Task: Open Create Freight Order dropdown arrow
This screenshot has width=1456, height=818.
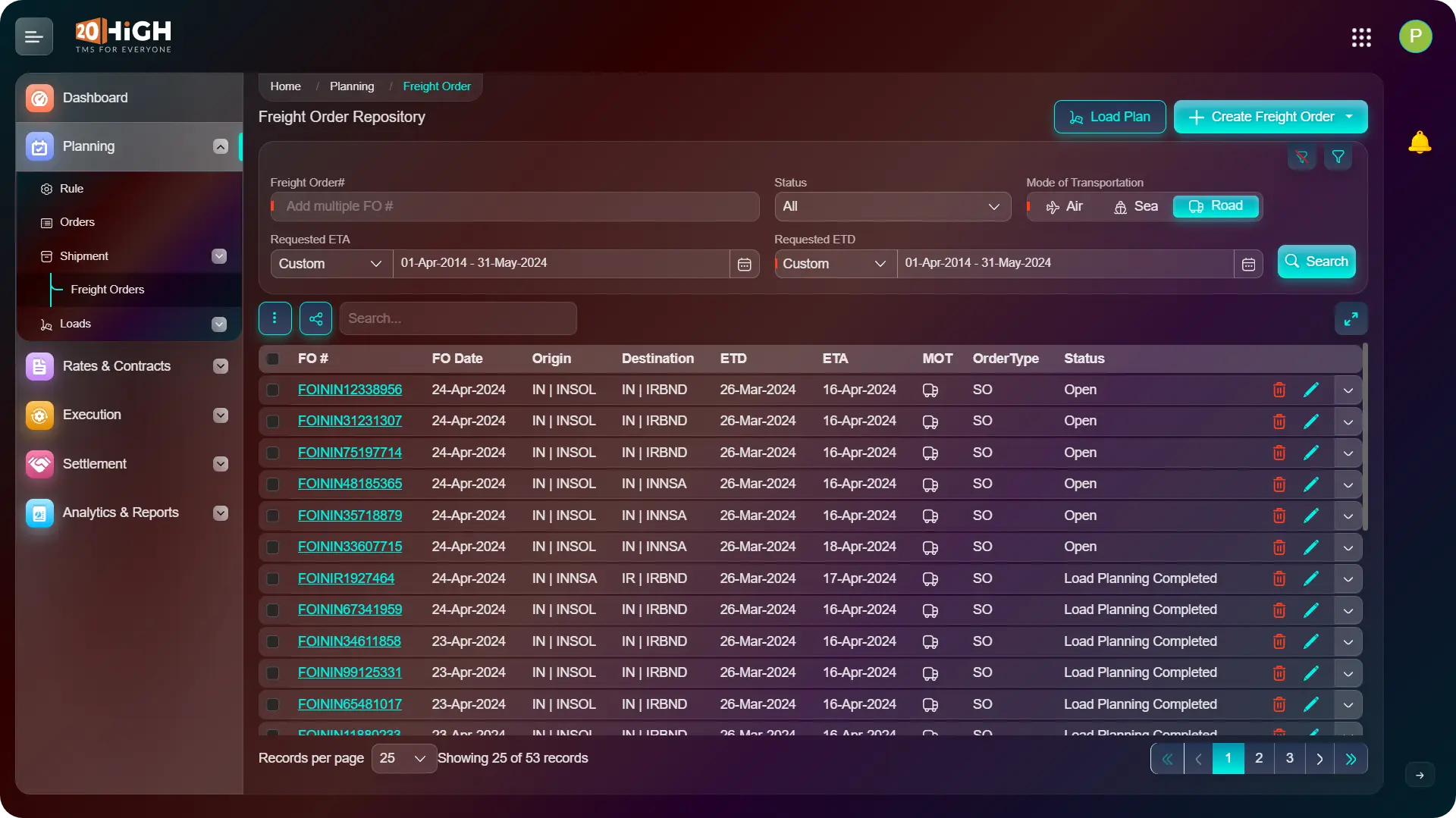Action: coord(1349,117)
